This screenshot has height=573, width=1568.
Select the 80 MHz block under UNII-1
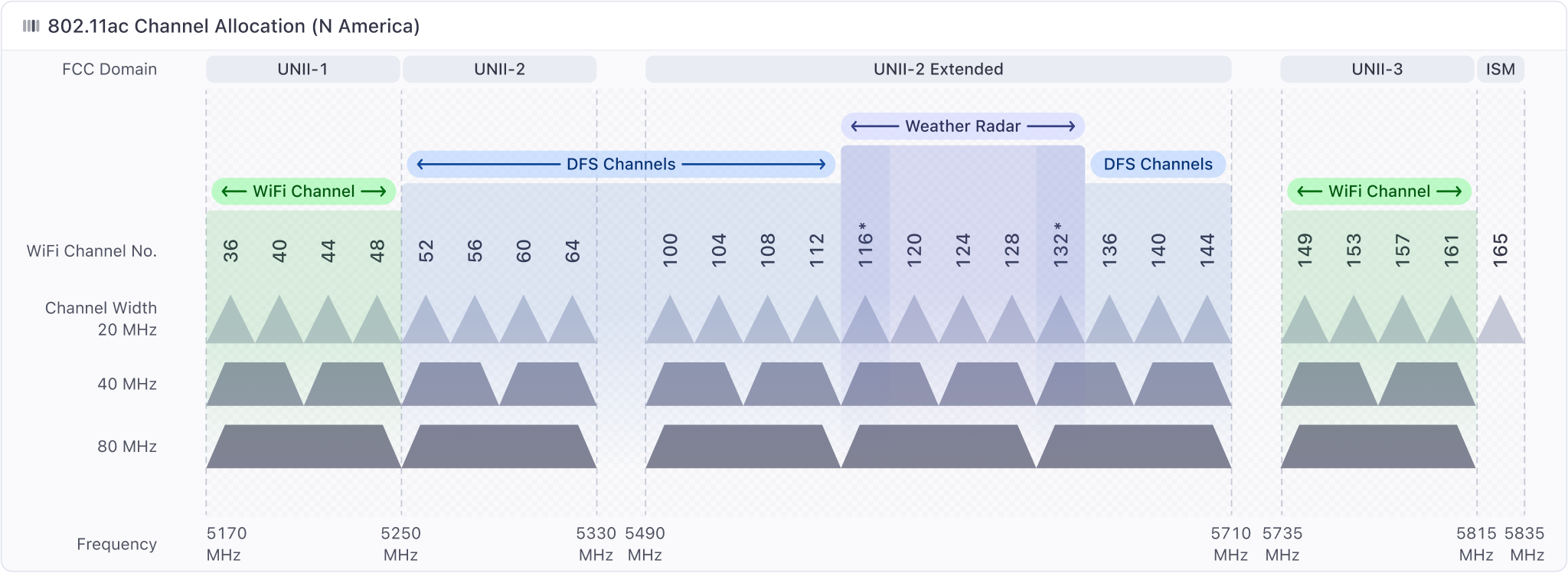303,446
